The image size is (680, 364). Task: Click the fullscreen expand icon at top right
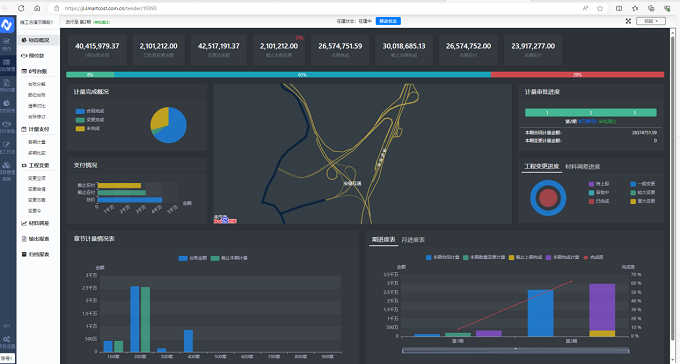(x=628, y=21)
